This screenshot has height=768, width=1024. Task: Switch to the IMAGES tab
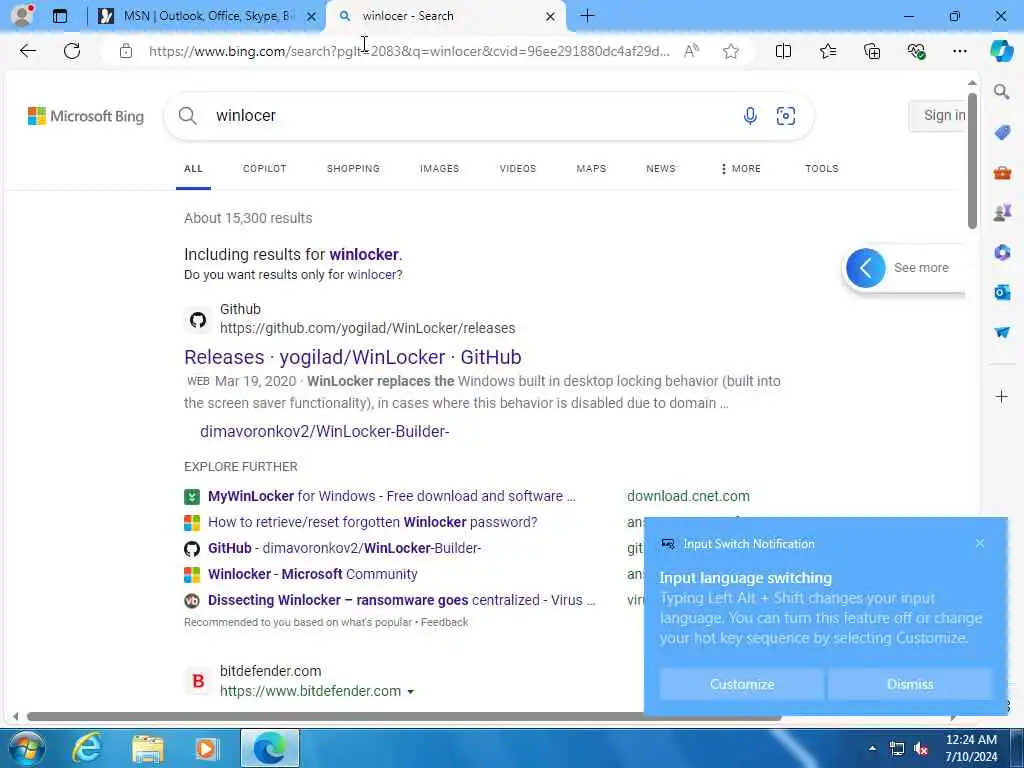[440, 168]
